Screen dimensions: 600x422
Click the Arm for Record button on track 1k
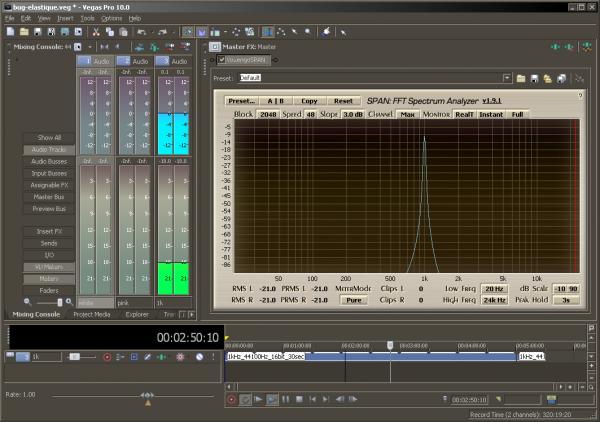[107, 357]
